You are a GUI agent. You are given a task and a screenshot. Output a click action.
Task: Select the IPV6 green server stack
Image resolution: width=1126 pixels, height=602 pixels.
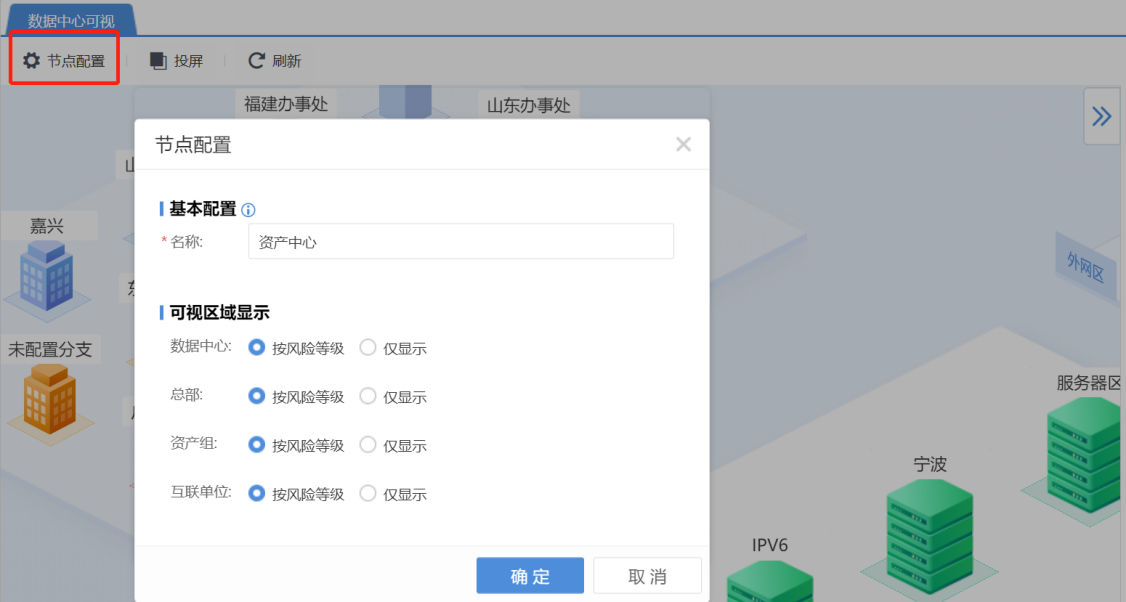pos(770,582)
